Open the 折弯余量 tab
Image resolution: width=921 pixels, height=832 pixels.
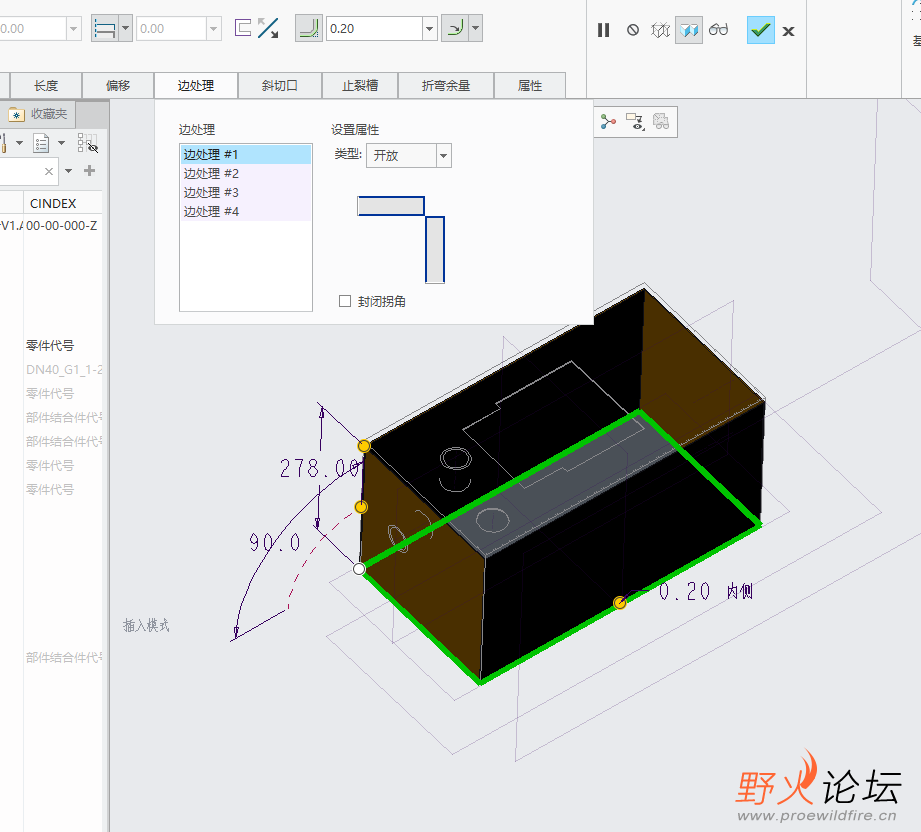[446, 86]
